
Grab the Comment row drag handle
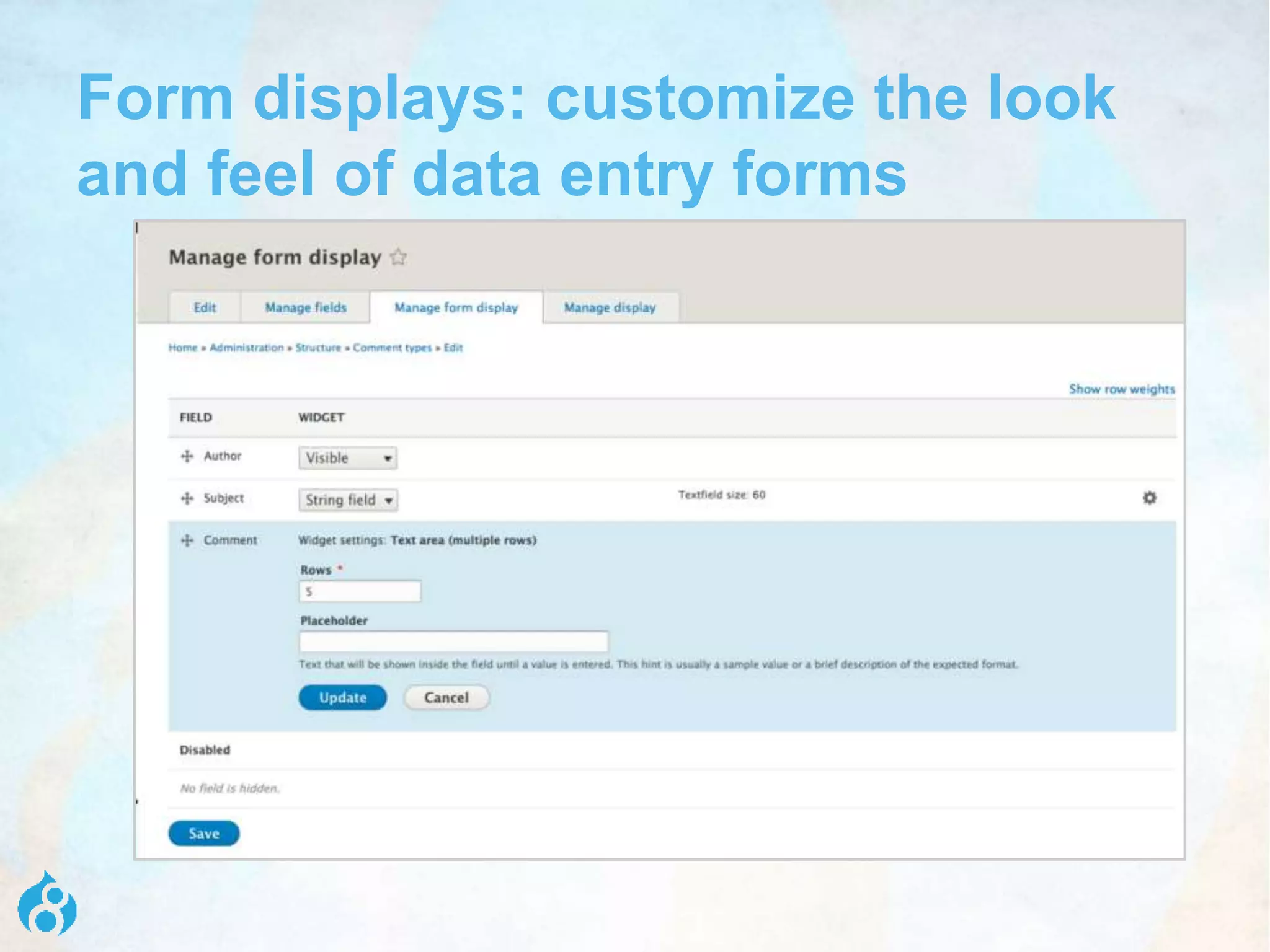click(x=187, y=540)
